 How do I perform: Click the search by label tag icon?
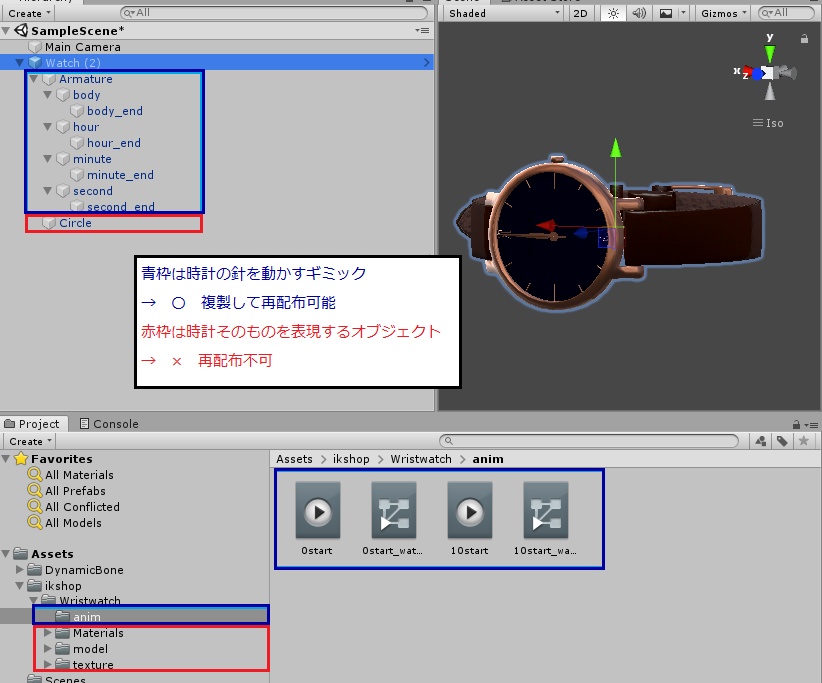pos(782,441)
